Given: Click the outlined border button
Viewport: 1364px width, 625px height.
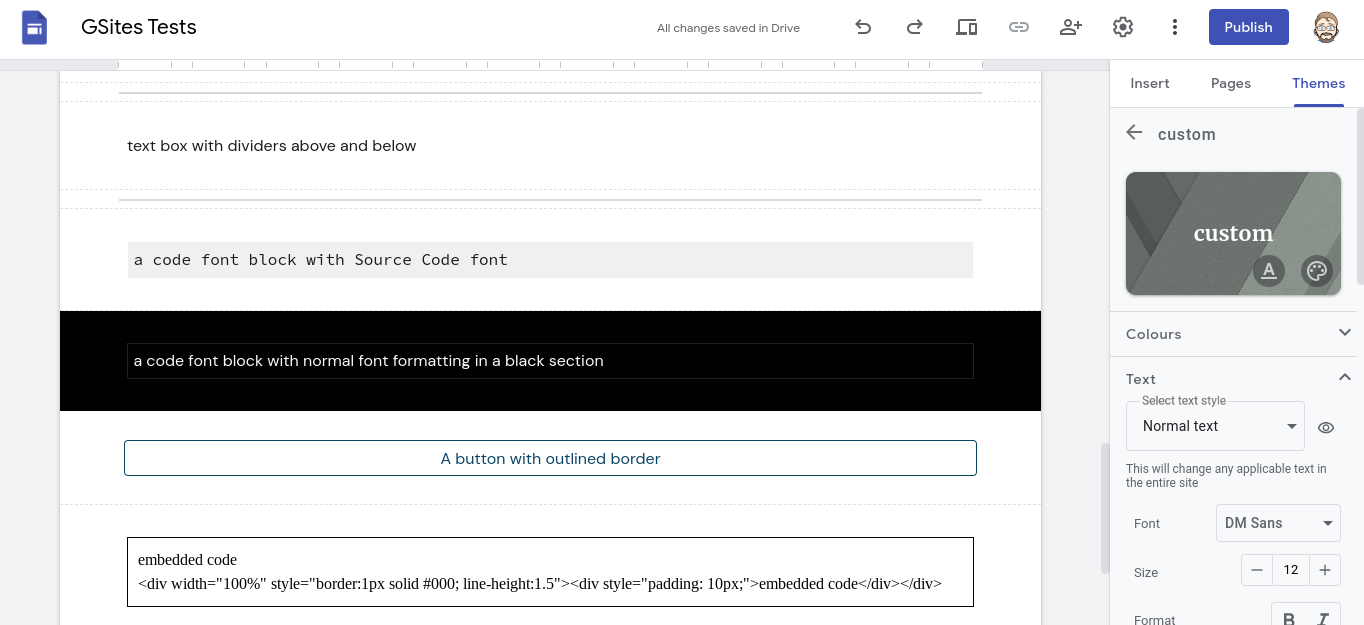Looking at the screenshot, I should coord(550,458).
